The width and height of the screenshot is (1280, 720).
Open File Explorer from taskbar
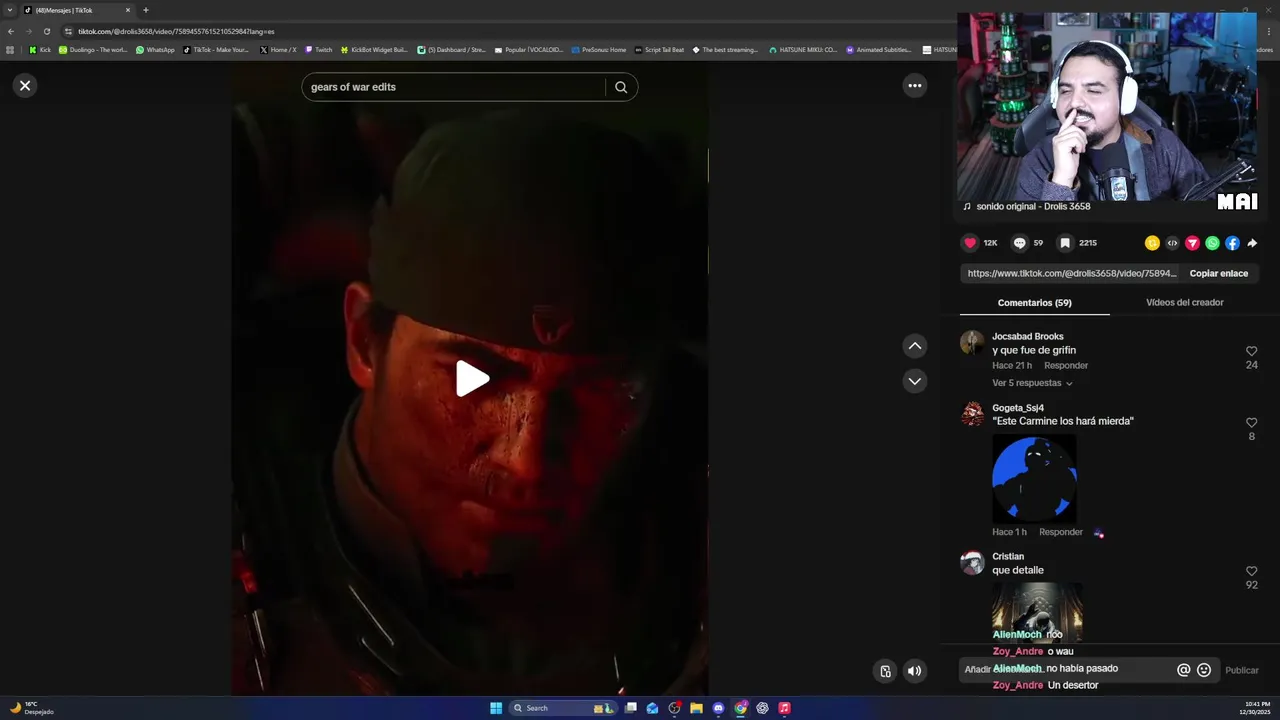click(x=696, y=708)
